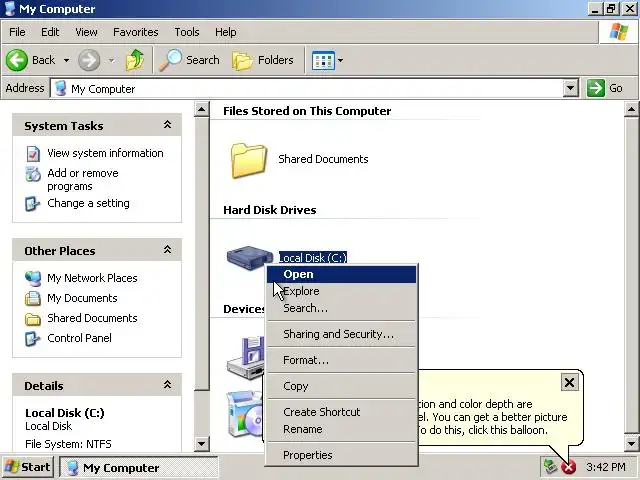640x480 pixels.
Task: Open the File menu
Action: pos(17,32)
